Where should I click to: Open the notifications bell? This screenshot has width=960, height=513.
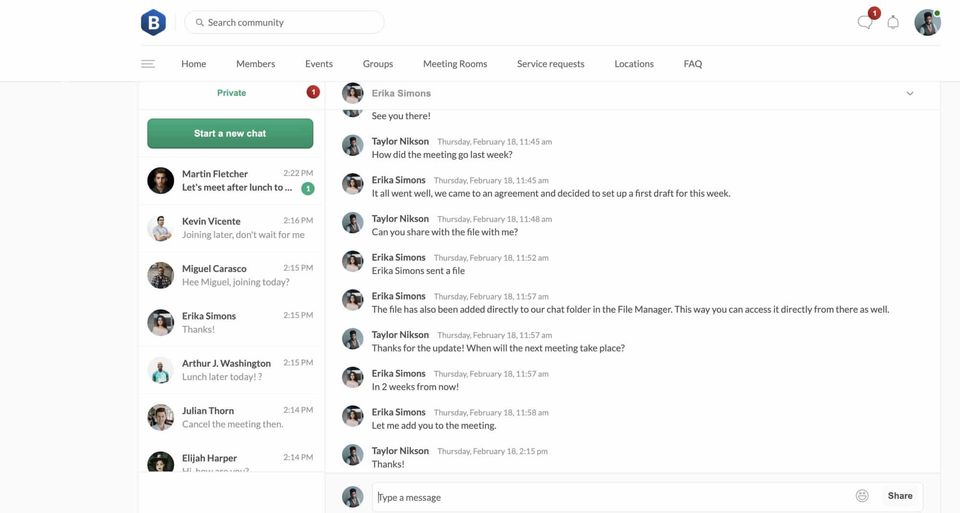pos(893,22)
